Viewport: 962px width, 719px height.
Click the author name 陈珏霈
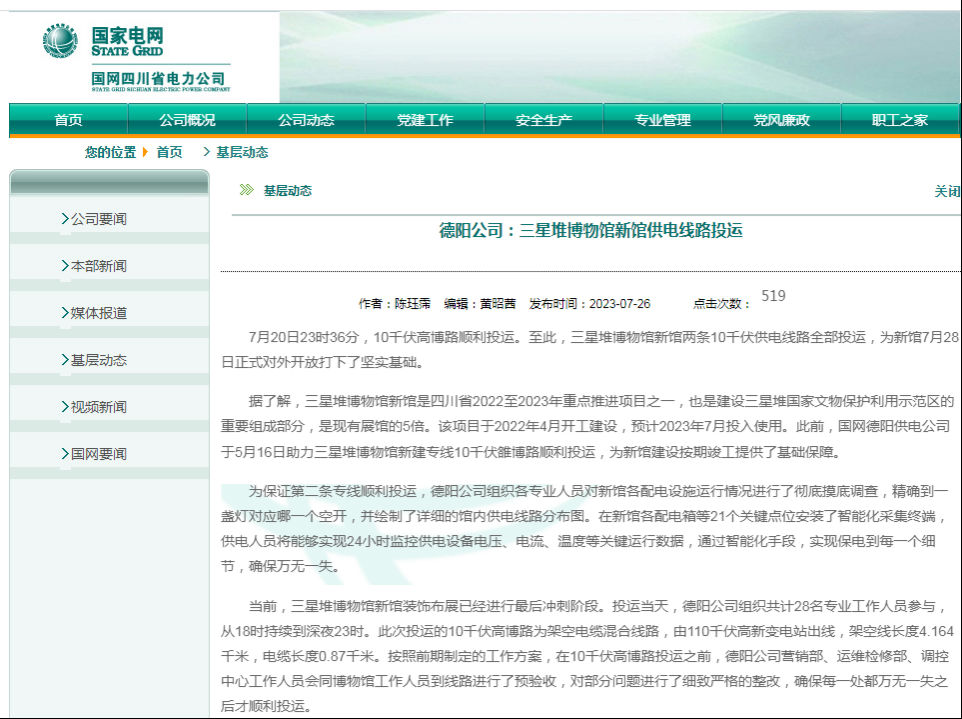tap(412, 304)
